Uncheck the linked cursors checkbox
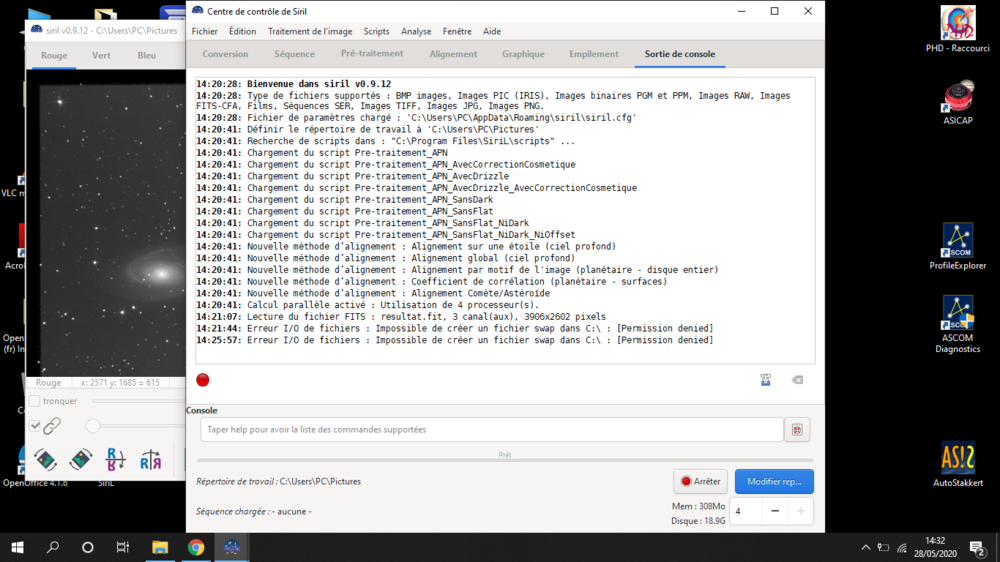 tap(35, 425)
